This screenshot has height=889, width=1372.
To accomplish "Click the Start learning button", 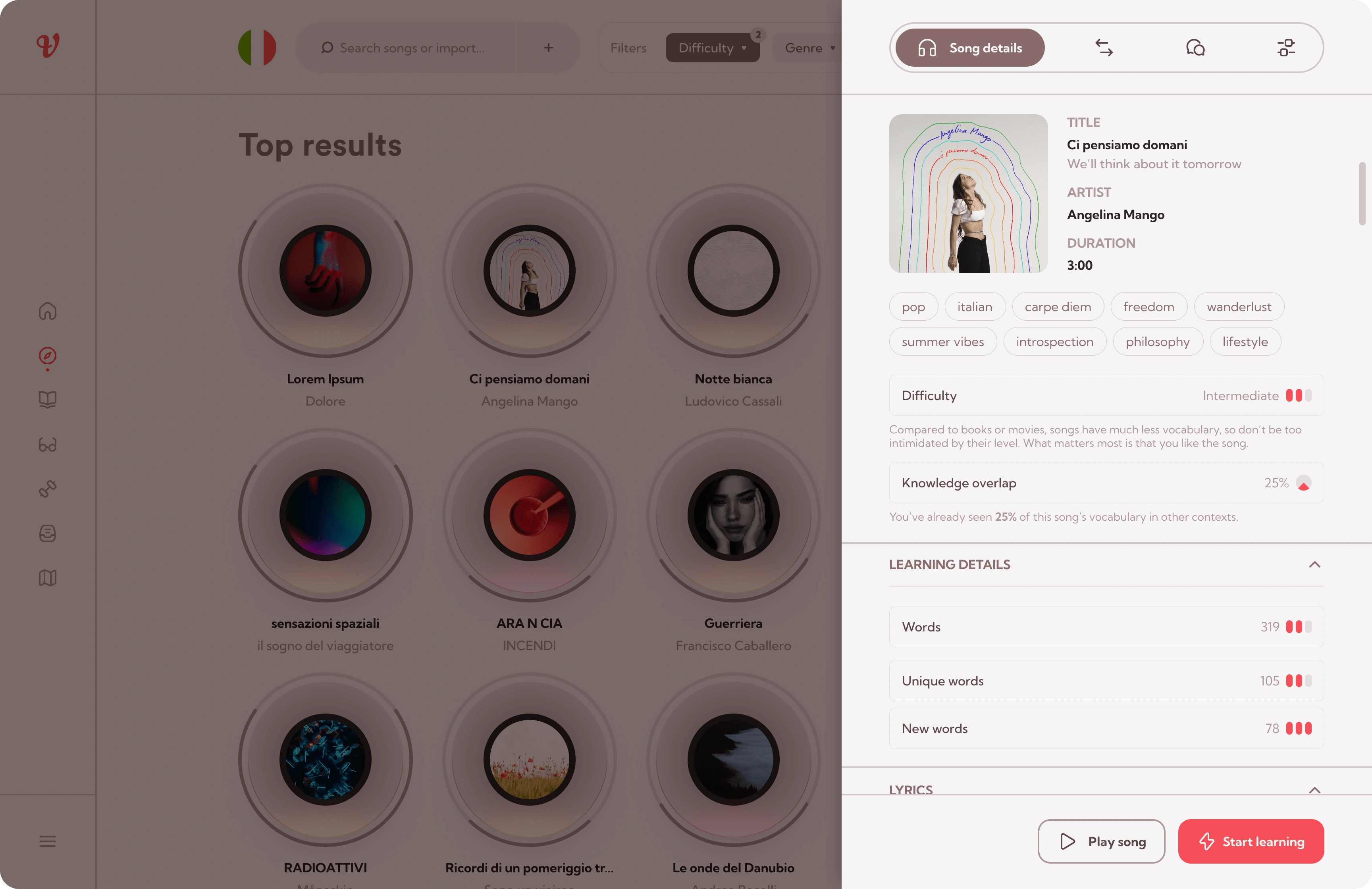I will tap(1251, 841).
